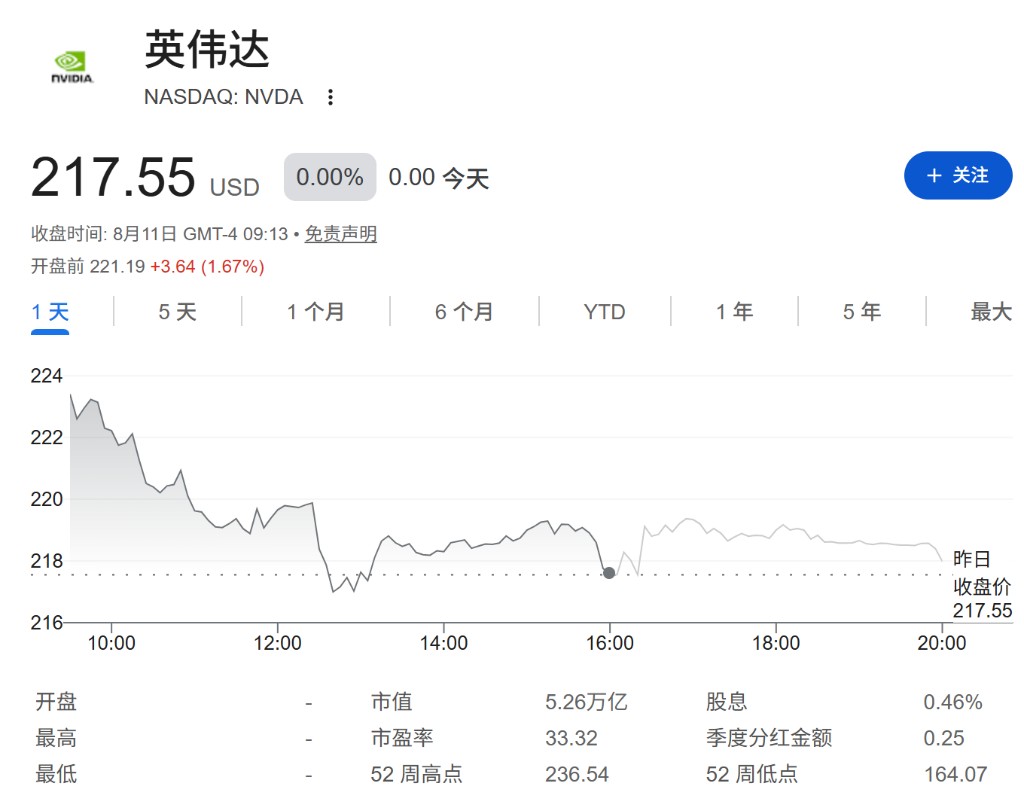
Task: Choose the 5 年 range tab
Action: click(862, 312)
